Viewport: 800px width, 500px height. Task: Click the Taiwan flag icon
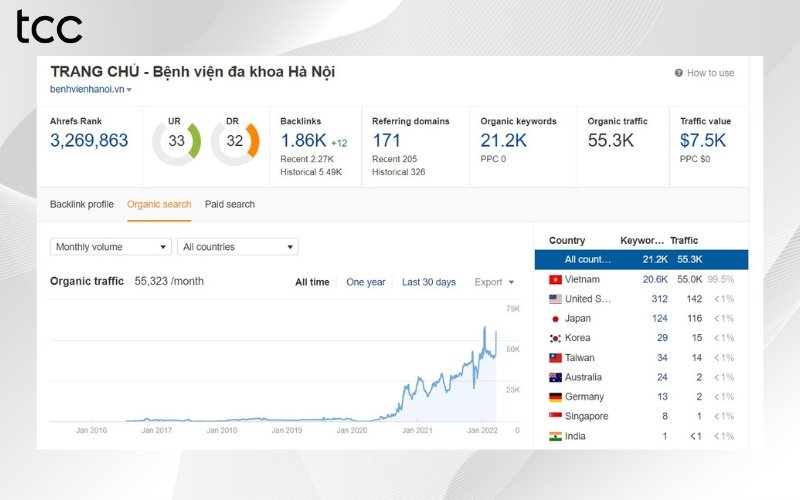click(555, 358)
